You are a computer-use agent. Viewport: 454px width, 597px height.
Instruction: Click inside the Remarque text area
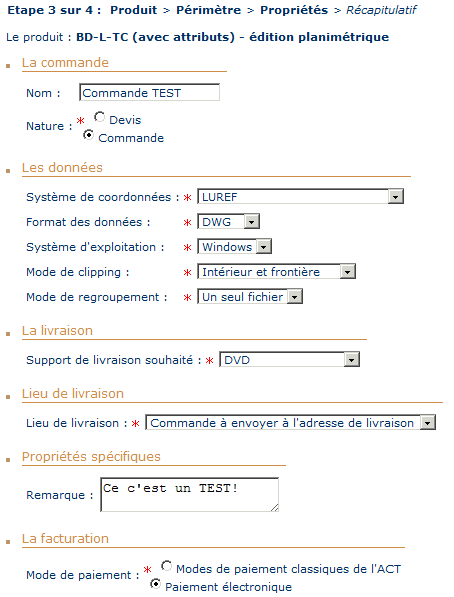click(x=189, y=494)
